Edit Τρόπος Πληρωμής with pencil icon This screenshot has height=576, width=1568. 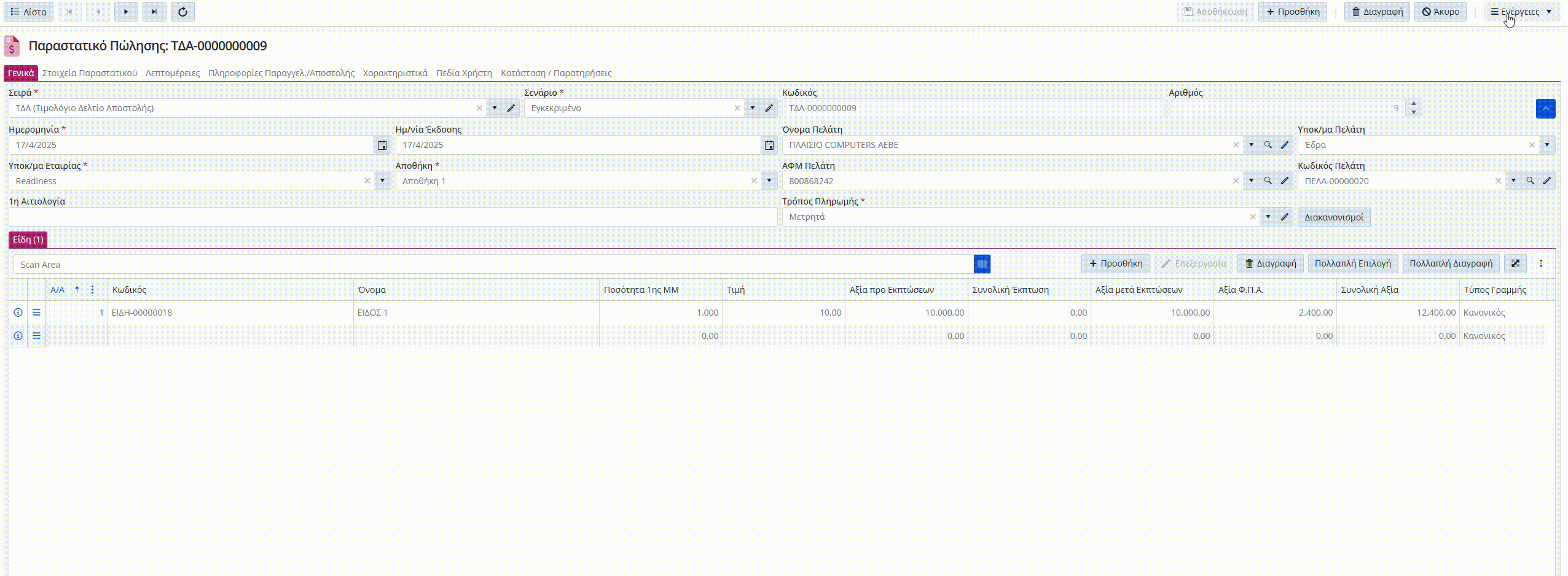[x=1285, y=217]
